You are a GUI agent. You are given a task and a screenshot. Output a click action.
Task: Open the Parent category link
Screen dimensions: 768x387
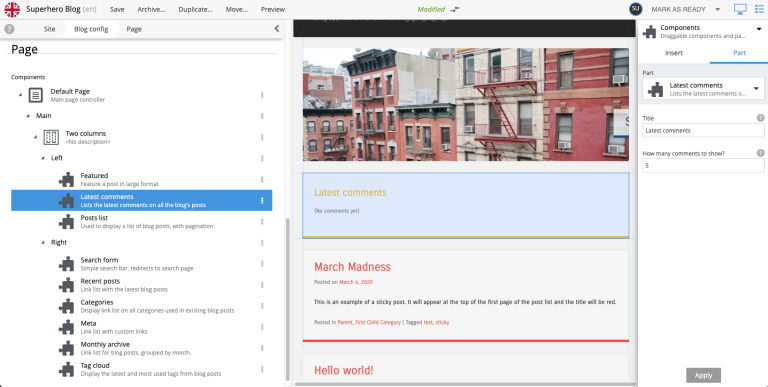point(345,322)
